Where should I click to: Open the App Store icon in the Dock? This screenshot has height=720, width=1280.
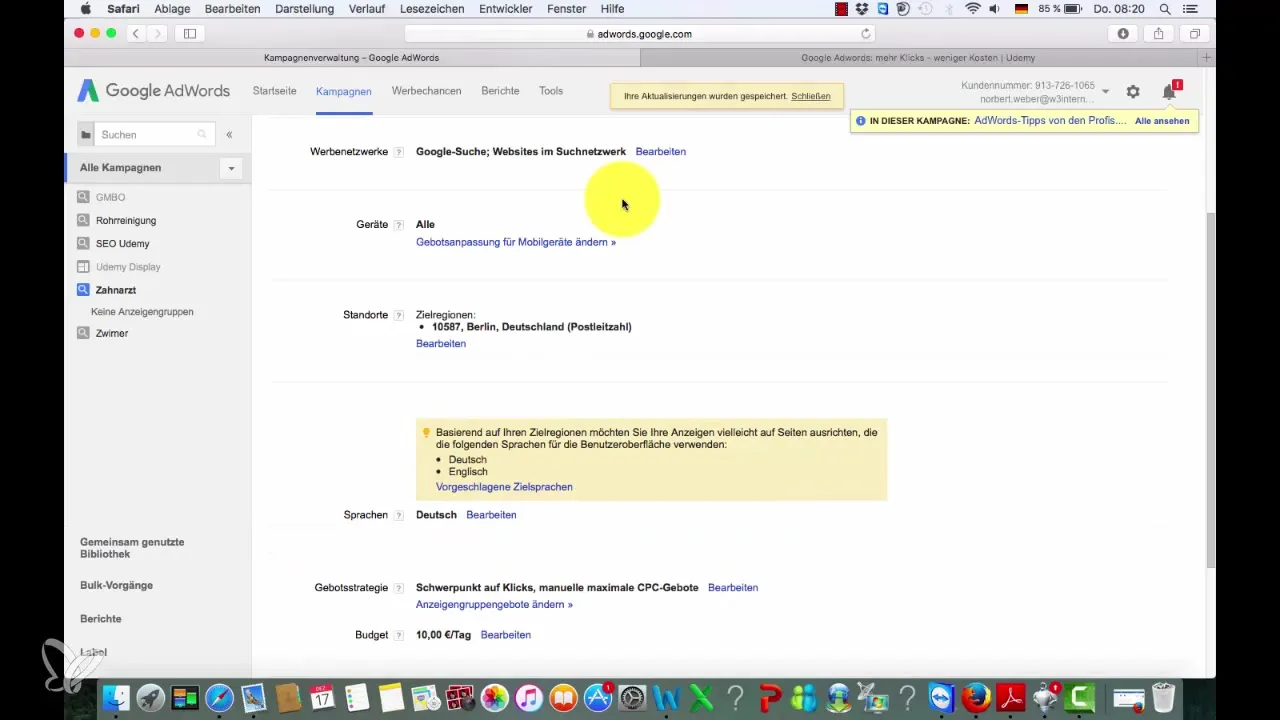coord(597,698)
